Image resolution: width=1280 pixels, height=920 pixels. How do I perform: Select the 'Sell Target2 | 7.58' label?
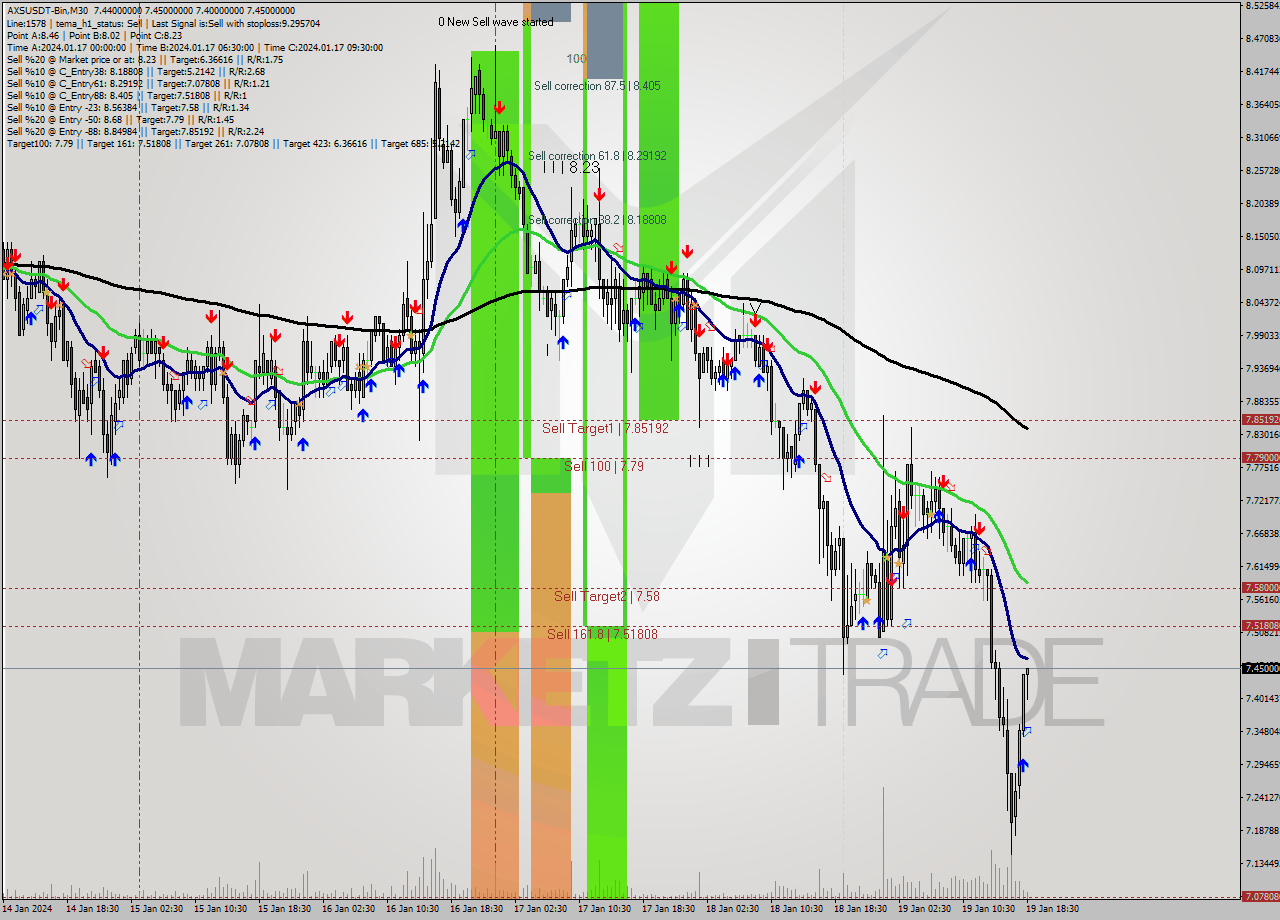point(606,596)
